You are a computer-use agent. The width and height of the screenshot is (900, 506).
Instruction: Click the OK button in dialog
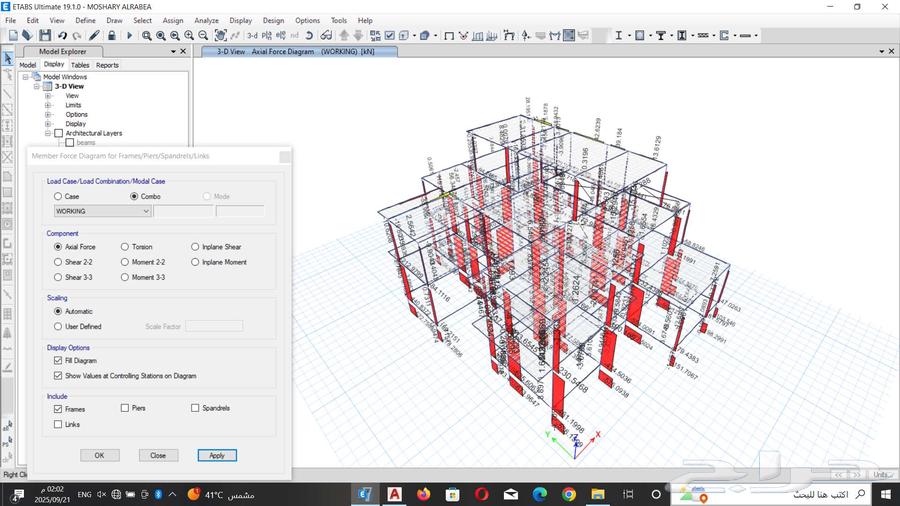click(99, 455)
